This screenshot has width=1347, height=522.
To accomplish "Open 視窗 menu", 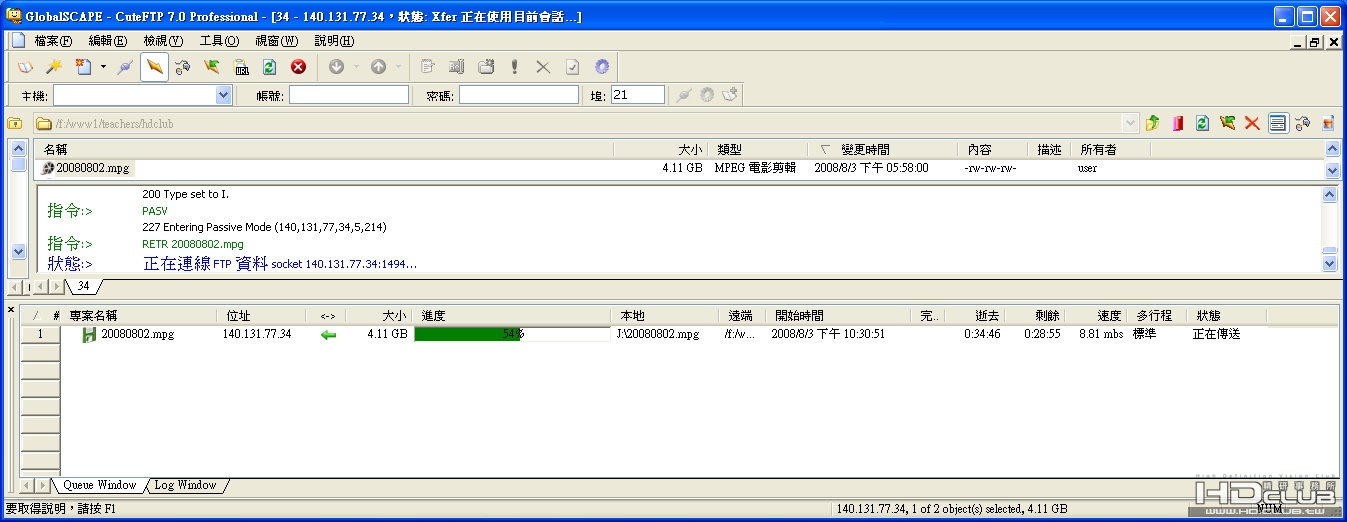I will pyautogui.click(x=276, y=41).
